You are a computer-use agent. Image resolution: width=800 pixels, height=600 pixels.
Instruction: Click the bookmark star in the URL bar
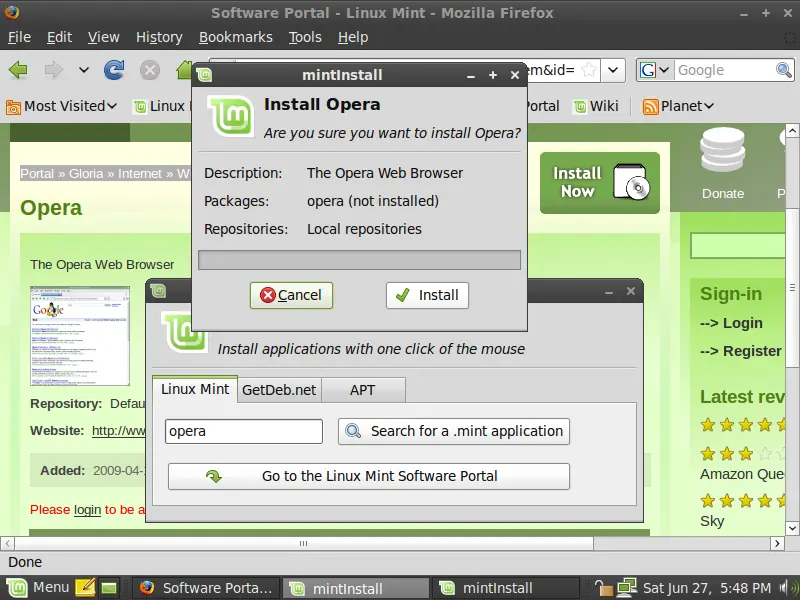(589, 70)
